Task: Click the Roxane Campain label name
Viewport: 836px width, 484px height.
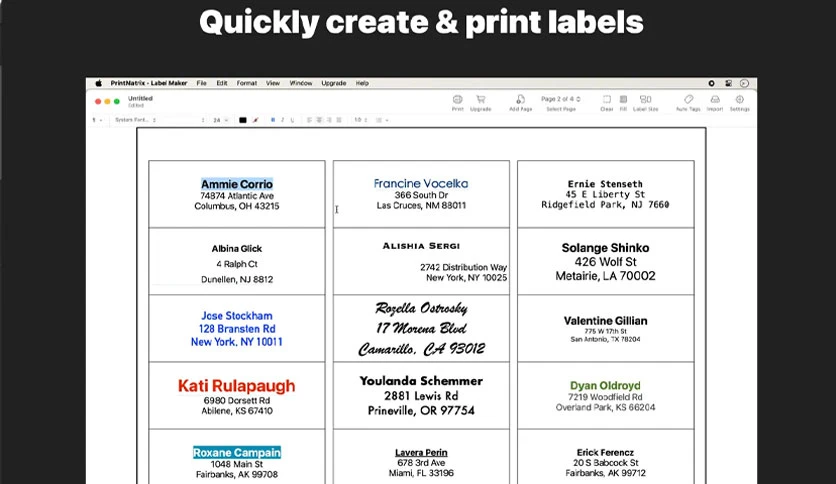Action: (237, 453)
